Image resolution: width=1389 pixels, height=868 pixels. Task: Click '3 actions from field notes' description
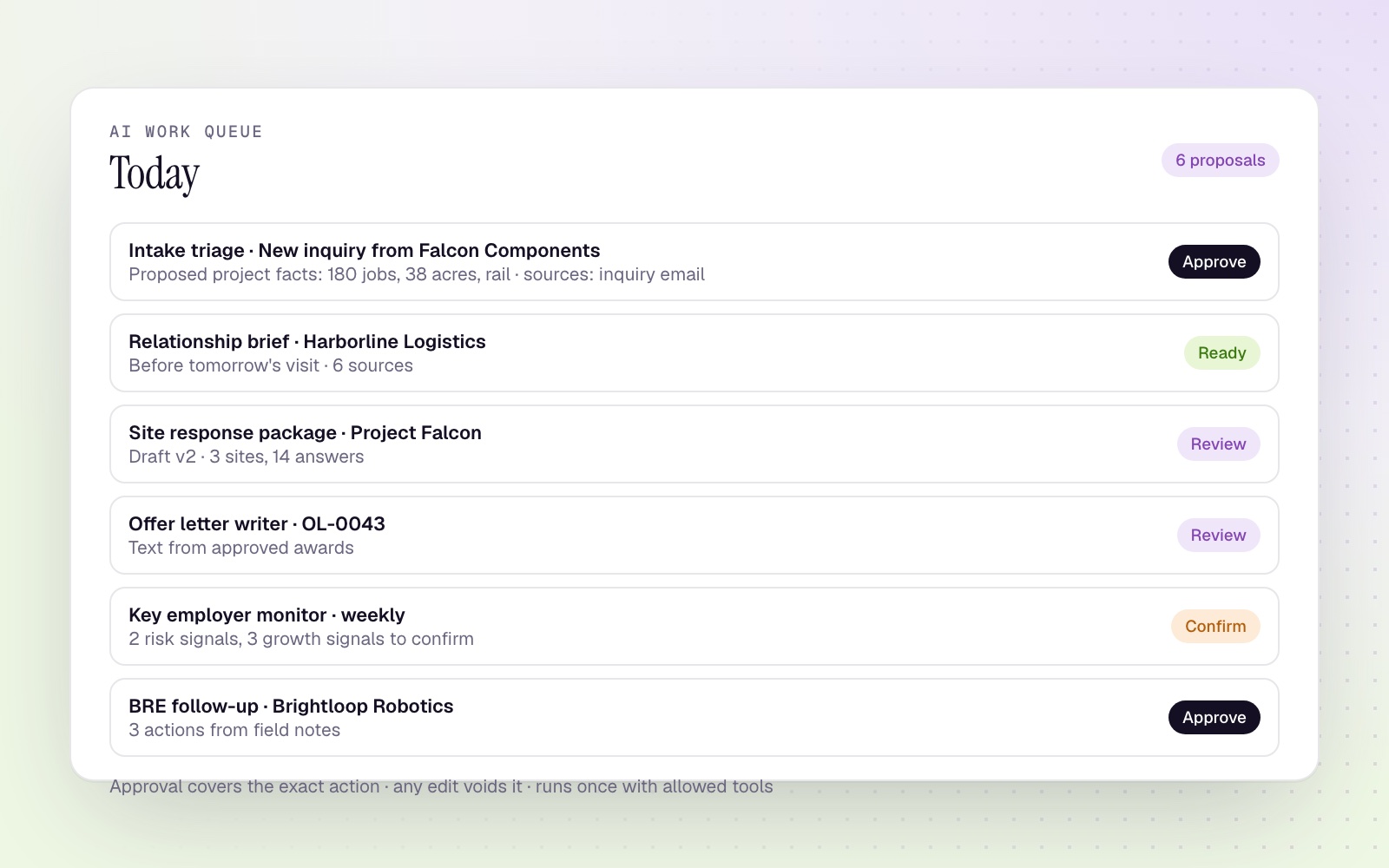pyautogui.click(x=234, y=730)
